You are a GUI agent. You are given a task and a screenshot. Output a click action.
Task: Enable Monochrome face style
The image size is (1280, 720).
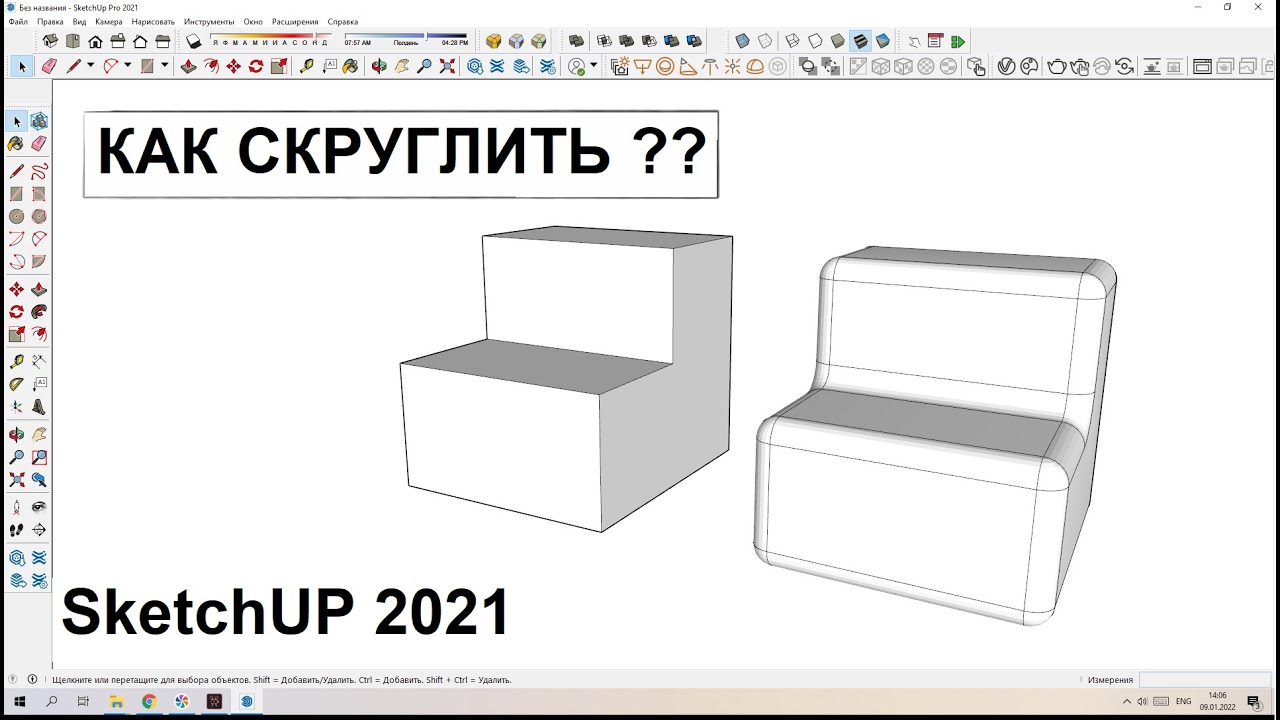(x=882, y=41)
